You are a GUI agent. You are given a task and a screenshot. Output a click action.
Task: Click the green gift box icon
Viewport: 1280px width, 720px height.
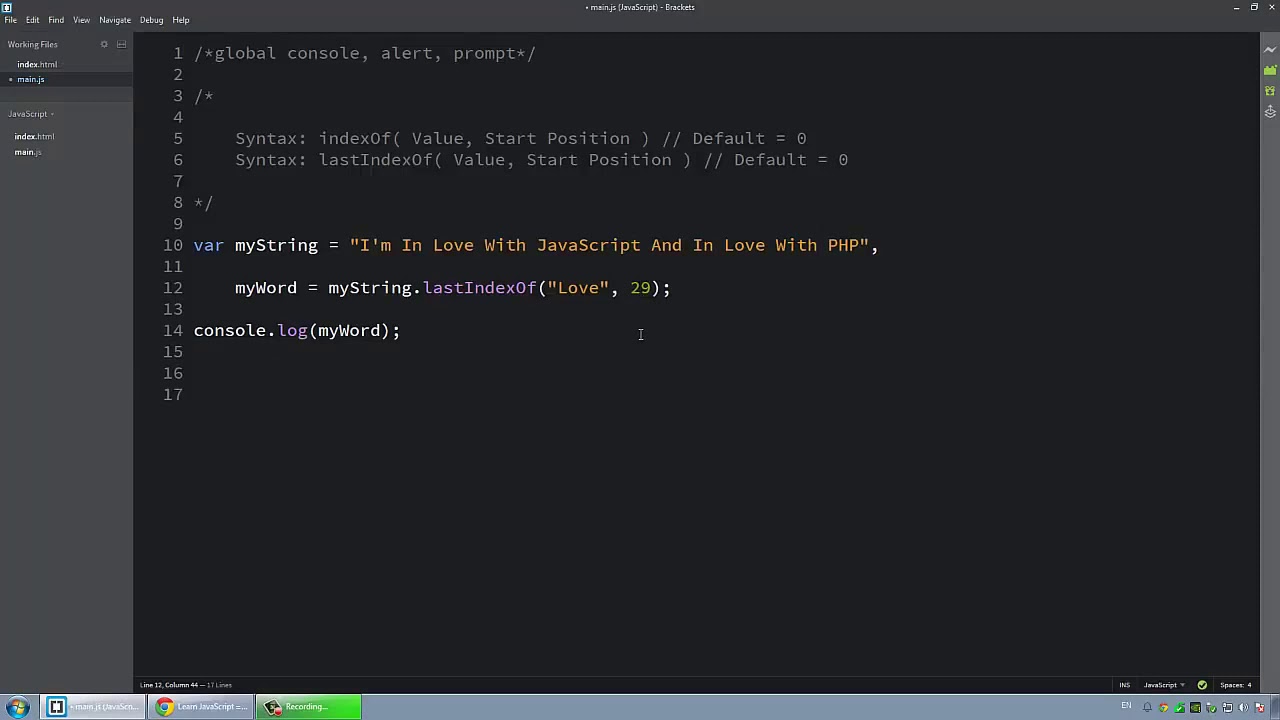click(1270, 91)
